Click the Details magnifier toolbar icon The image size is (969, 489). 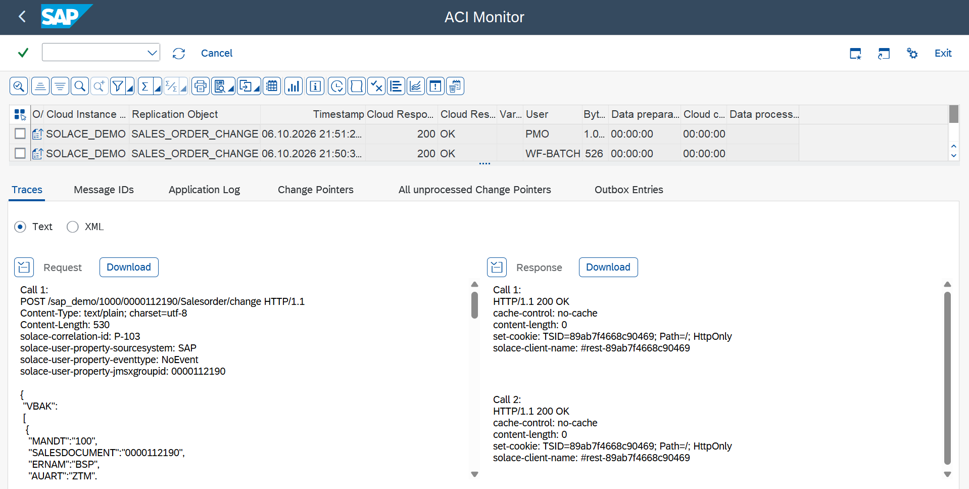pyautogui.click(x=19, y=87)
